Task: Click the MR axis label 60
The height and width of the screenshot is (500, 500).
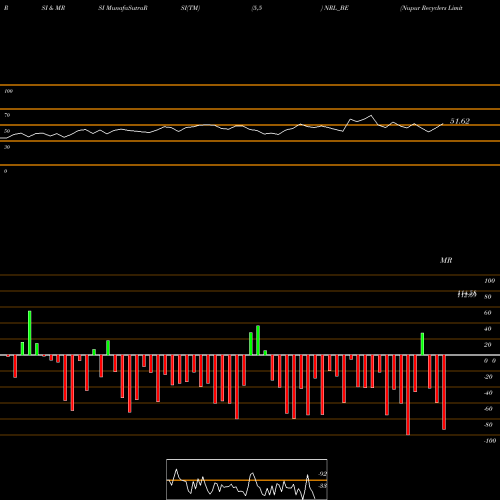Action: (487, 313)
